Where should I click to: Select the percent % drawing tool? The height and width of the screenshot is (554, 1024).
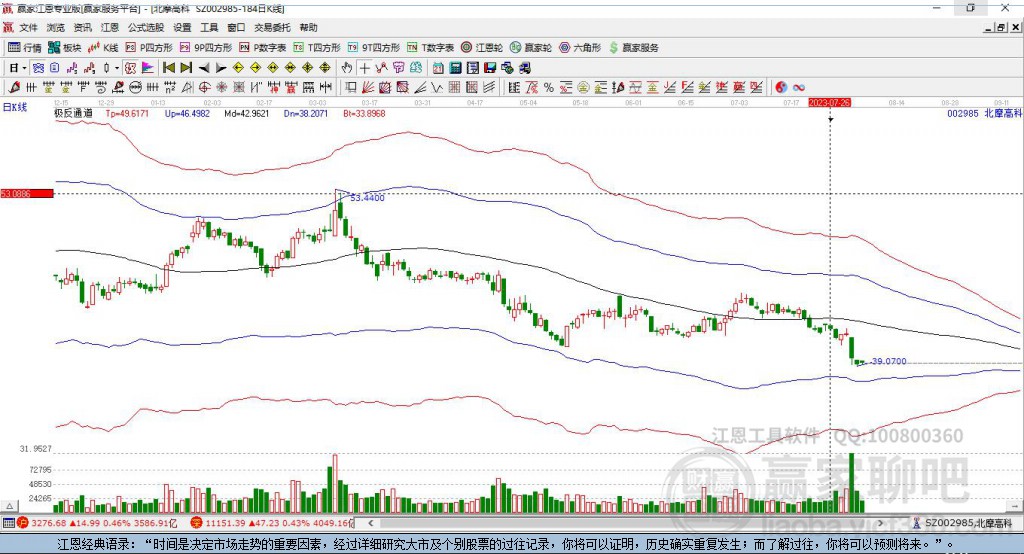(549, 88)
